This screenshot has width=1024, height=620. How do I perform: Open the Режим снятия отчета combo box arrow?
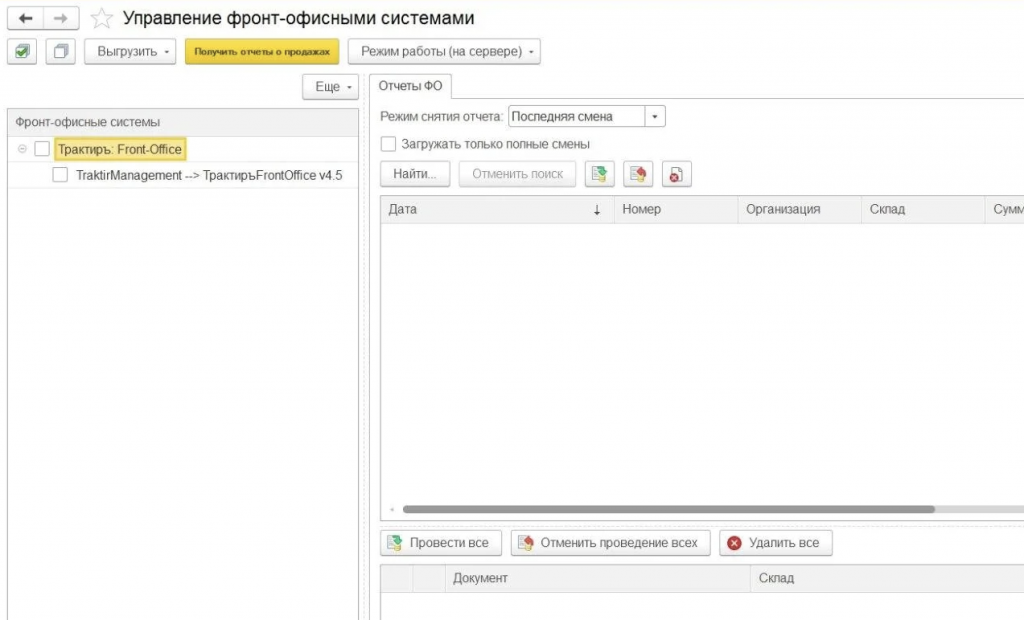pyautogui.click(x=655, y=116)
